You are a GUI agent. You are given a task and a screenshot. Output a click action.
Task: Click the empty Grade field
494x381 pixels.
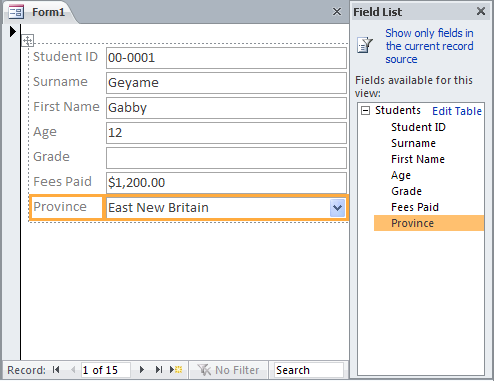click(226, 158)
